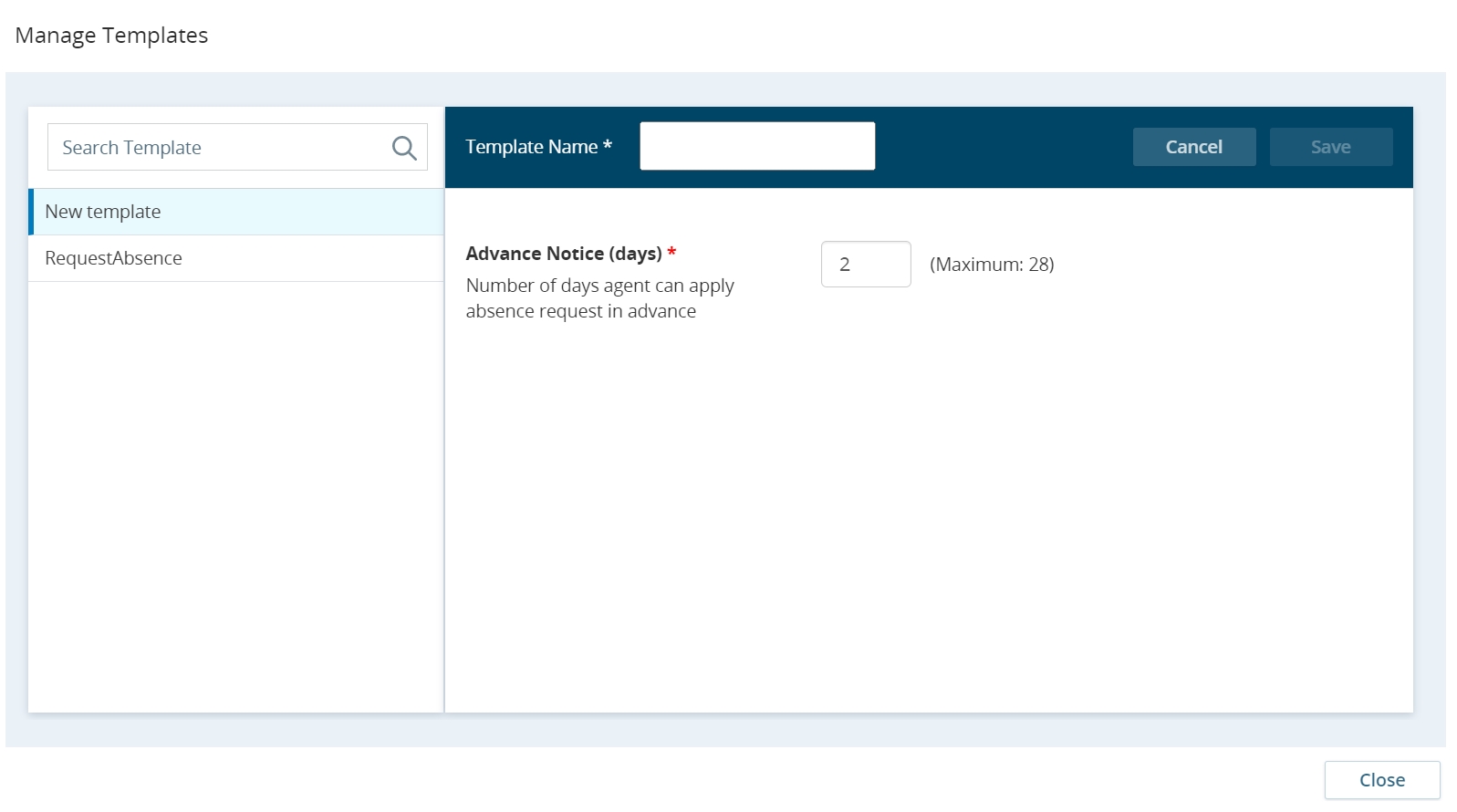Click empty area below RequestAbsence in list
Image resolution: width=1457 pixels, height=812 pixels.
click(x=235, y=493)
